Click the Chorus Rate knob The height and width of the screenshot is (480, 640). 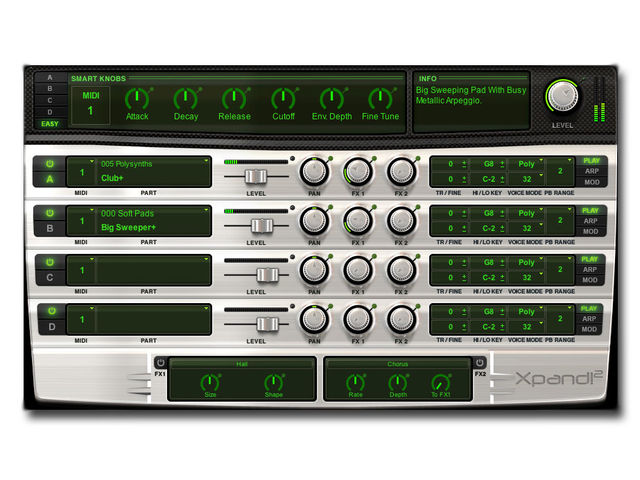355,382
